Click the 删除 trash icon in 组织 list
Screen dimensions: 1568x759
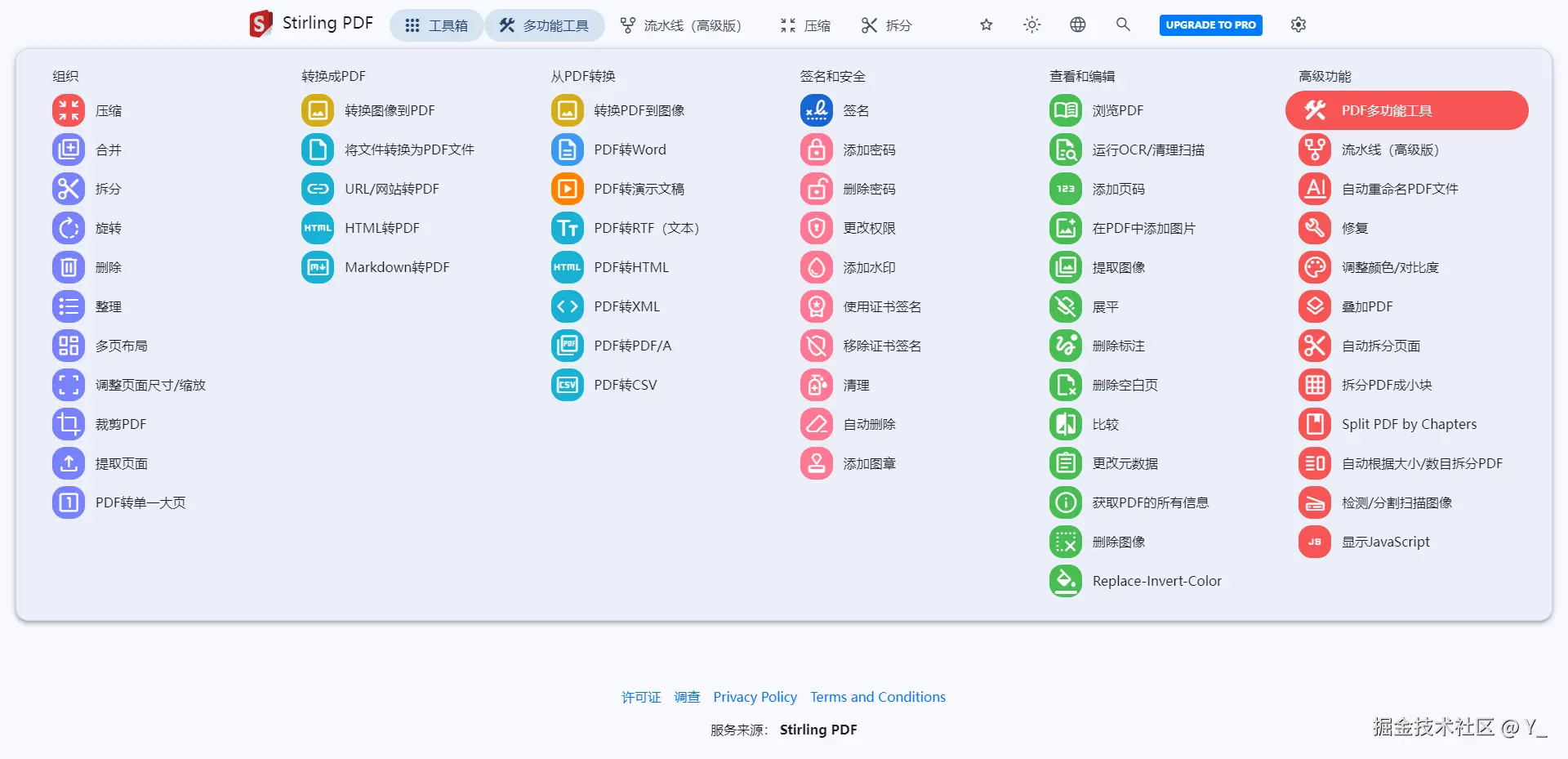click(69, 267)
